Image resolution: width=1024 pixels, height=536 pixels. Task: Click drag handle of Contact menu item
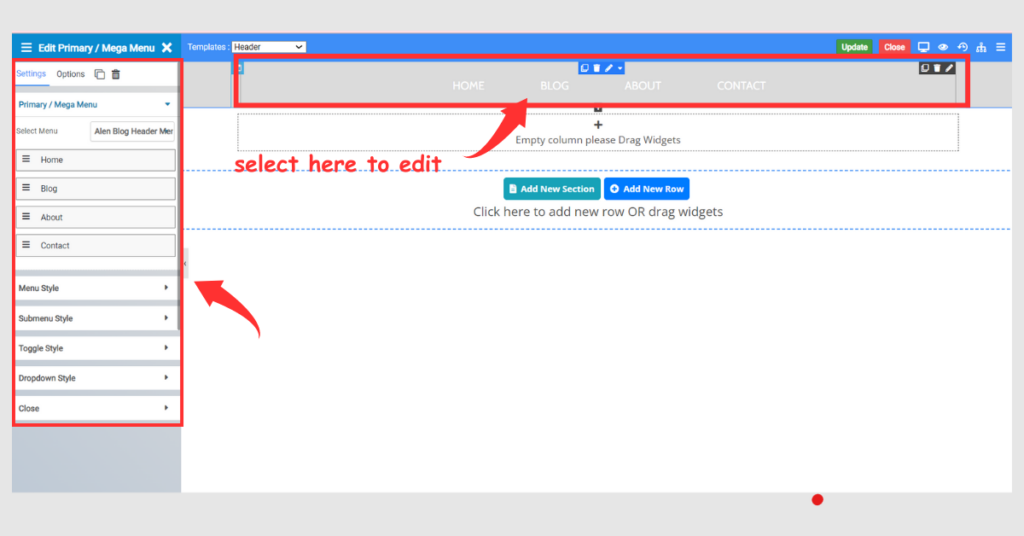pos(26,245)
